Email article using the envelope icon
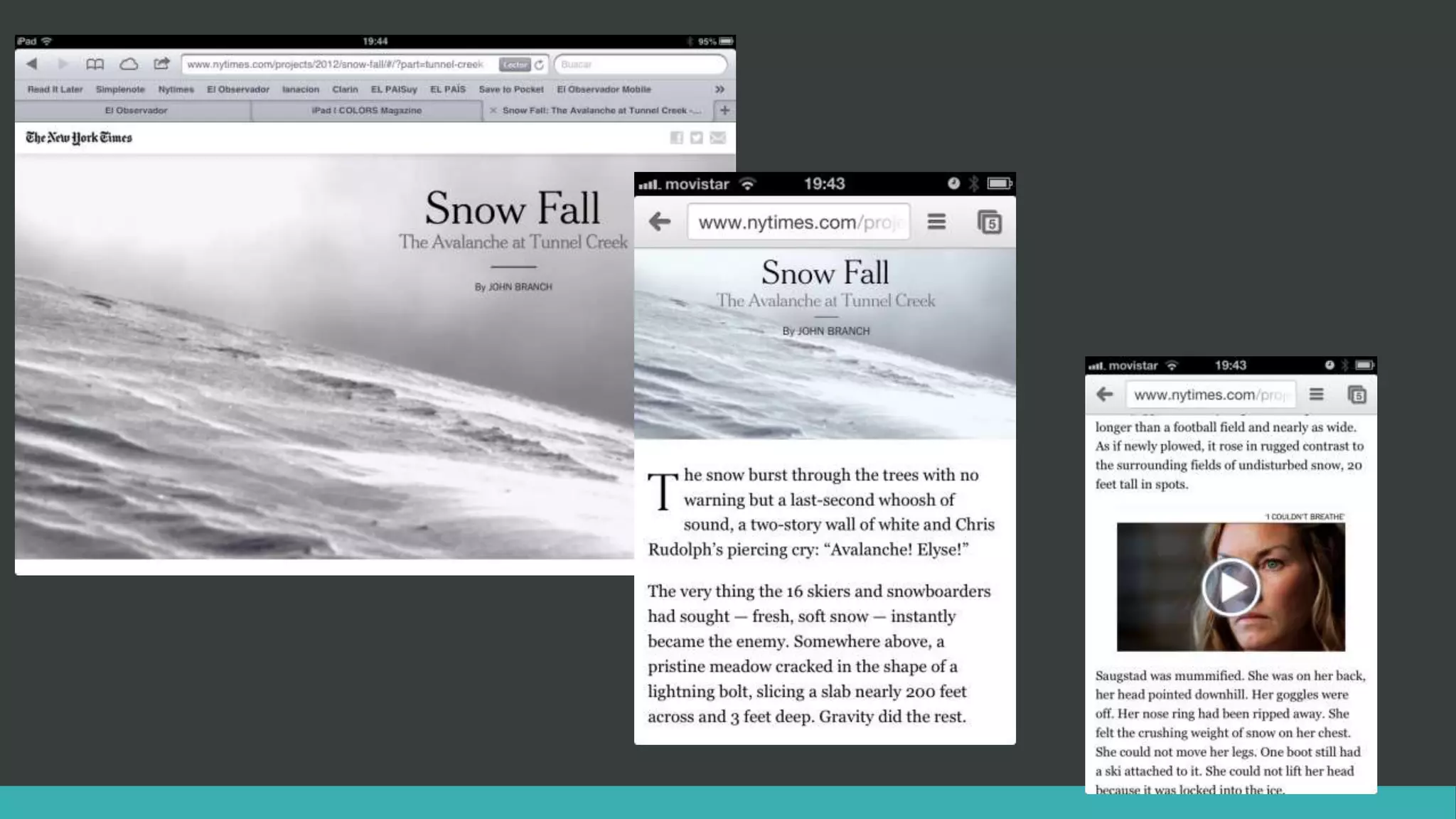 [x=718, y=138]
